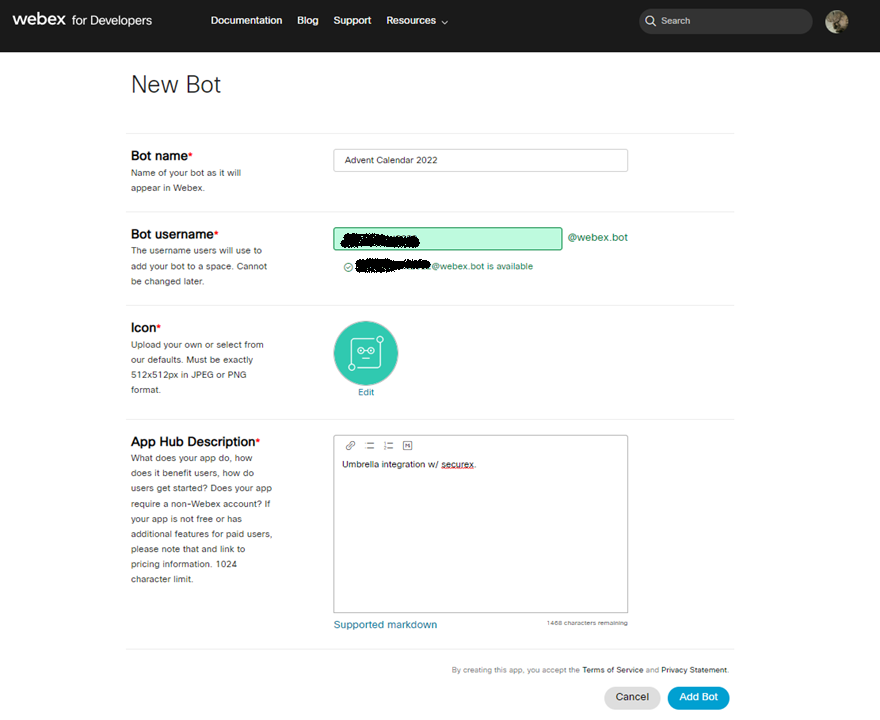Image resolution: width=880 pixels, height=720 pixels.
Task: Click '@webex.bot is available' status message
Action: click(482, 267)
